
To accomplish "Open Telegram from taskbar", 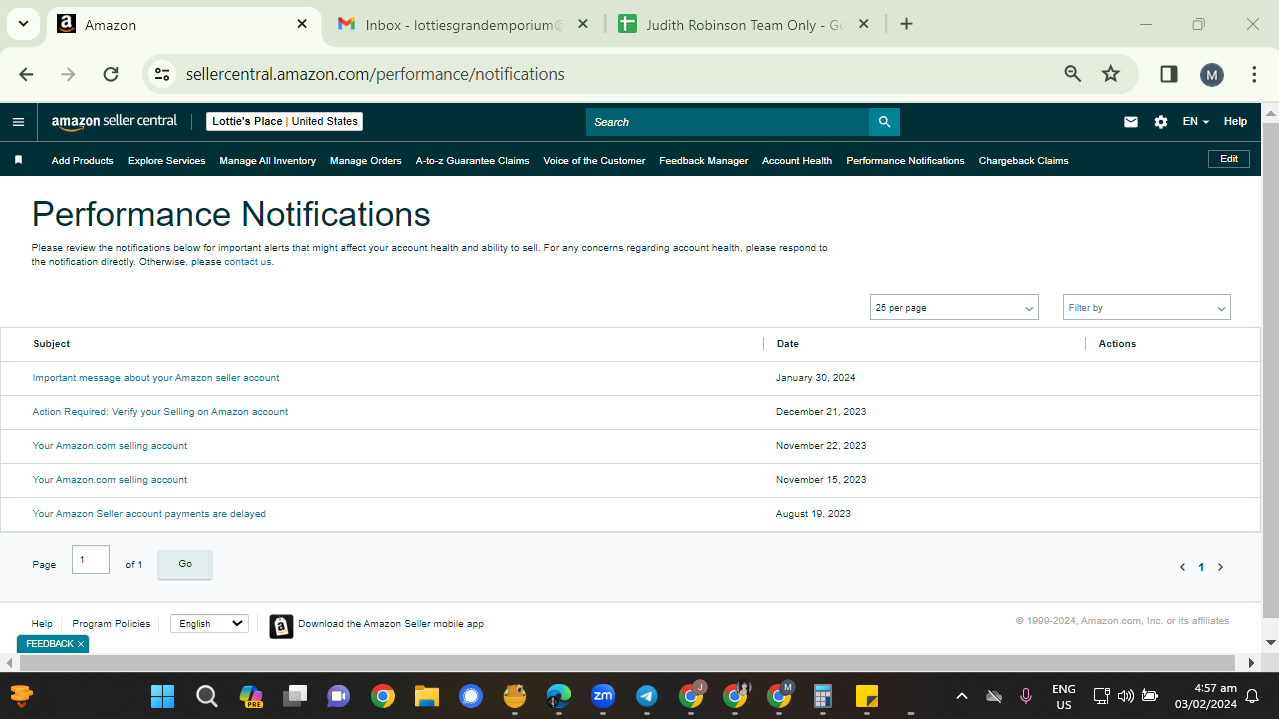I will (x=647, y=696).
